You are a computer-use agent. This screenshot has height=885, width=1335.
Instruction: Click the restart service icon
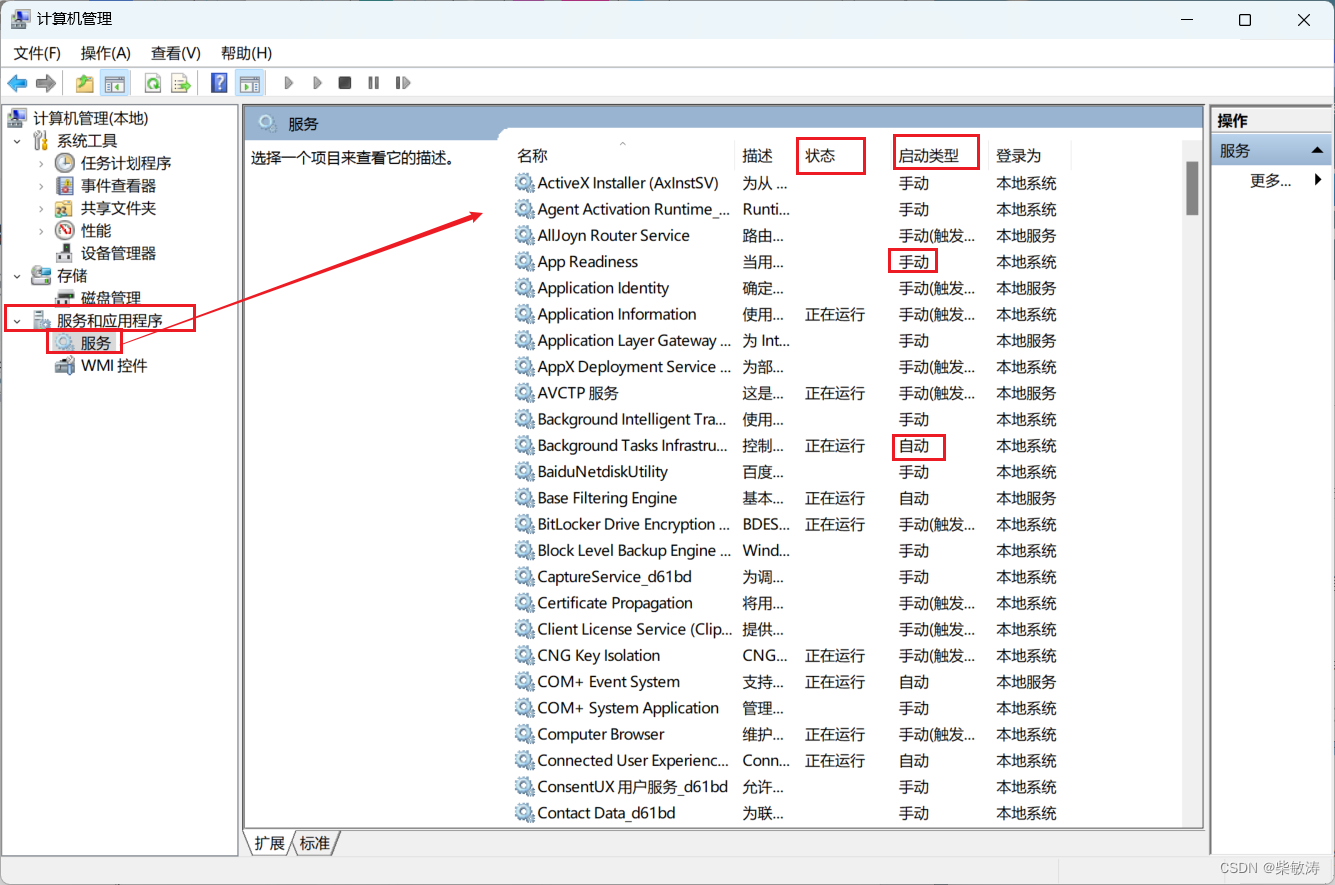click(x=403, y=82)
